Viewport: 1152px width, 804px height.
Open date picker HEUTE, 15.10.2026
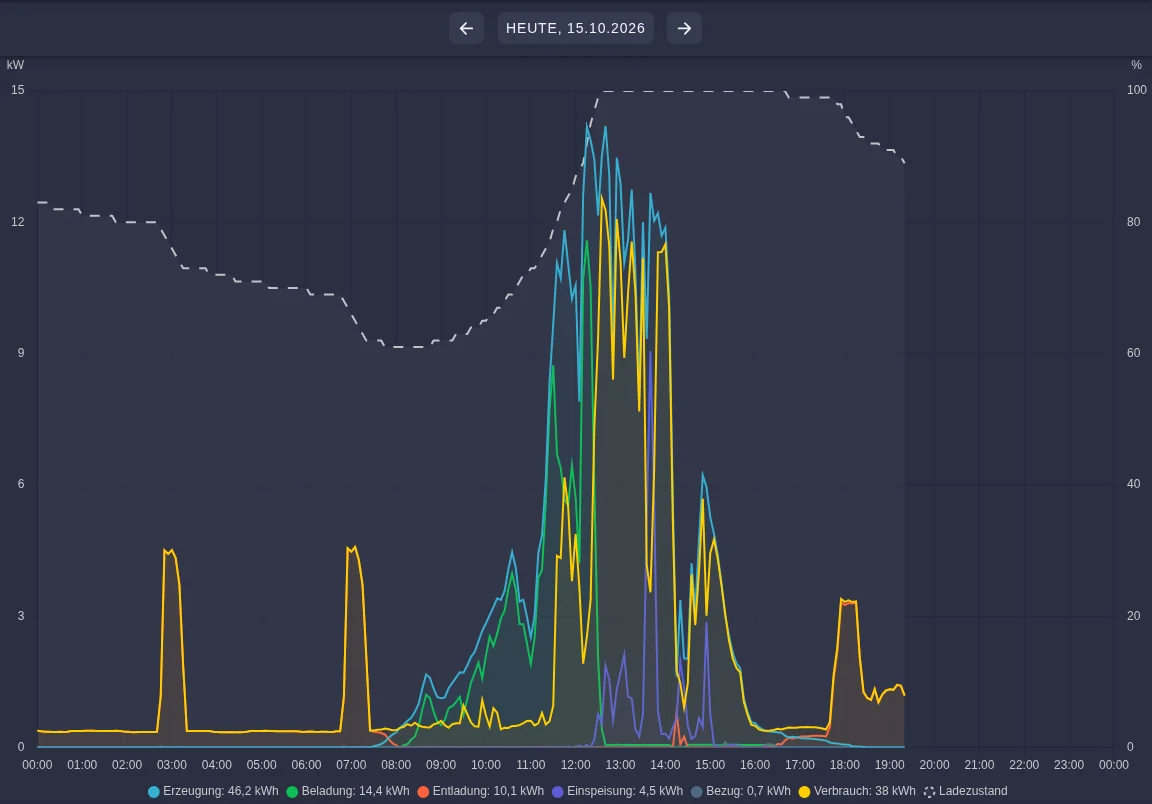pos(575,28)
